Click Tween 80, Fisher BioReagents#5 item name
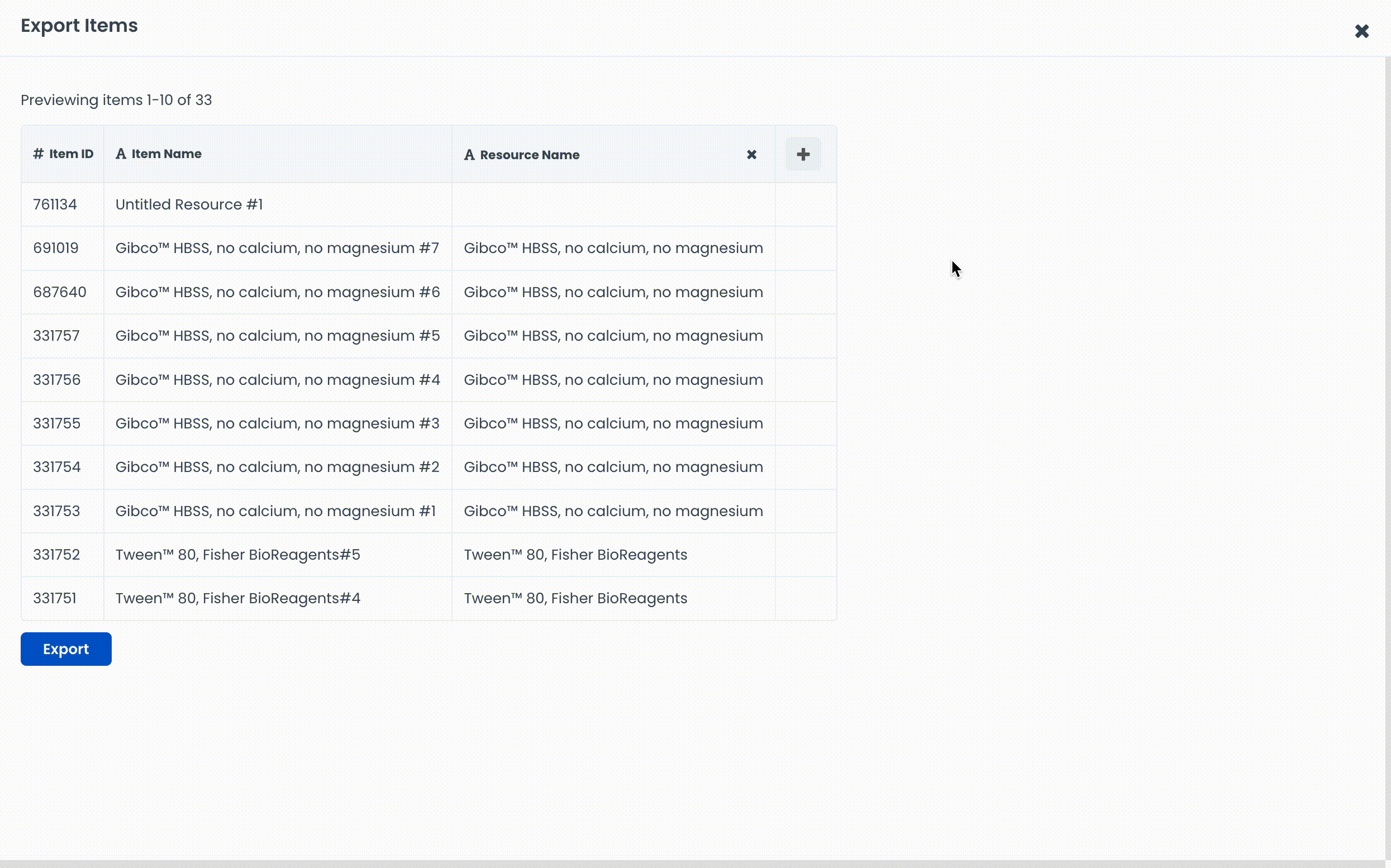Image resolution: width=1391 pixels, height=868 pixels. tap(237, 555)
